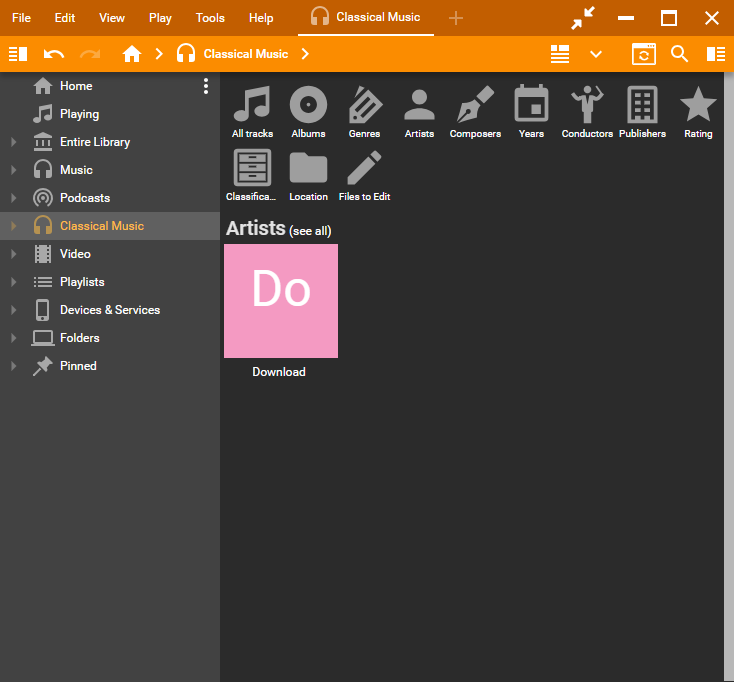Screen dimensions: 734x682
Task: Open the view options dropdown chevron
Action: click(596, 54)
